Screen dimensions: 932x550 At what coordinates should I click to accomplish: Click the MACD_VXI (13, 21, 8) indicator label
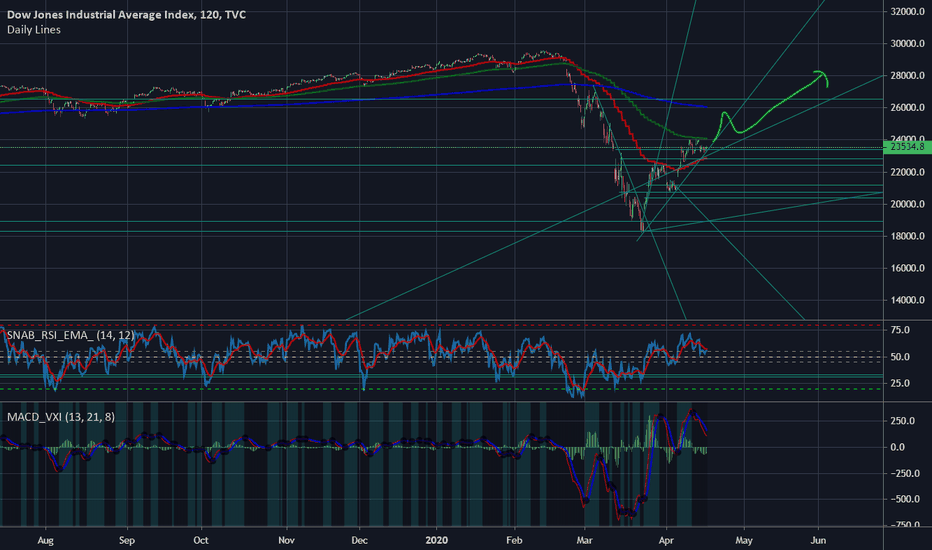point(61,417)
